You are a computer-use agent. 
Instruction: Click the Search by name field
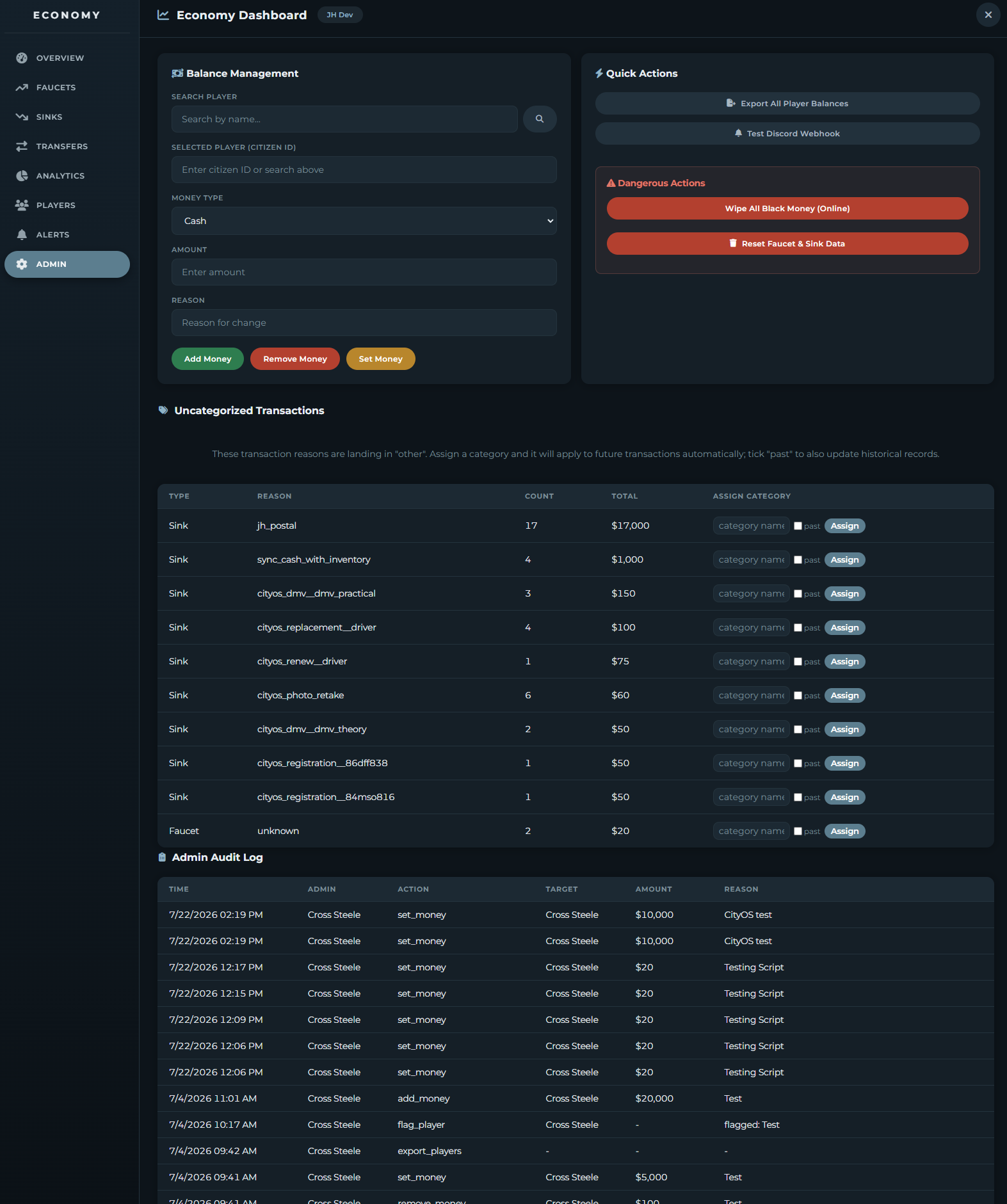click(x=344, y=119)
